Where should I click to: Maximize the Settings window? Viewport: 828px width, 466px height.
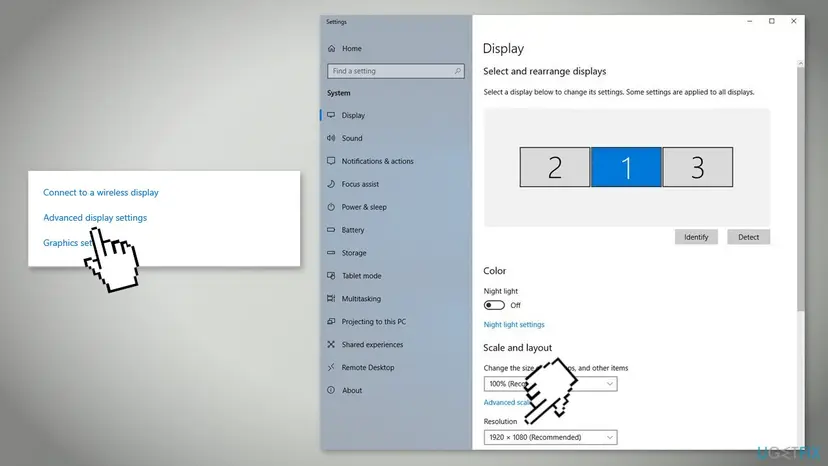tap(771, 21)
